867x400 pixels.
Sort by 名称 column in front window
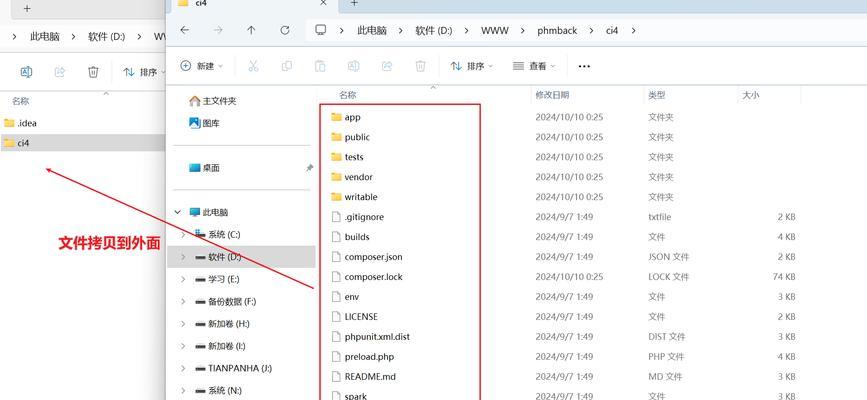(348, 95)
